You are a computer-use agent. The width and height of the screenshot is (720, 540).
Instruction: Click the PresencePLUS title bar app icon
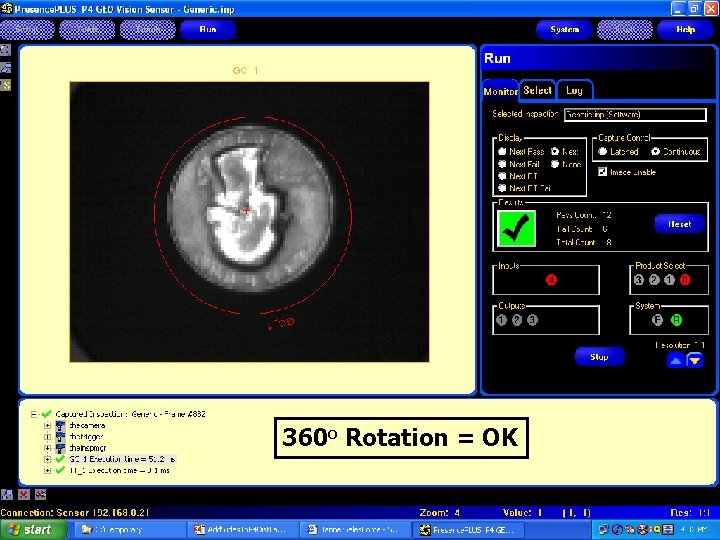pos(6,8)
